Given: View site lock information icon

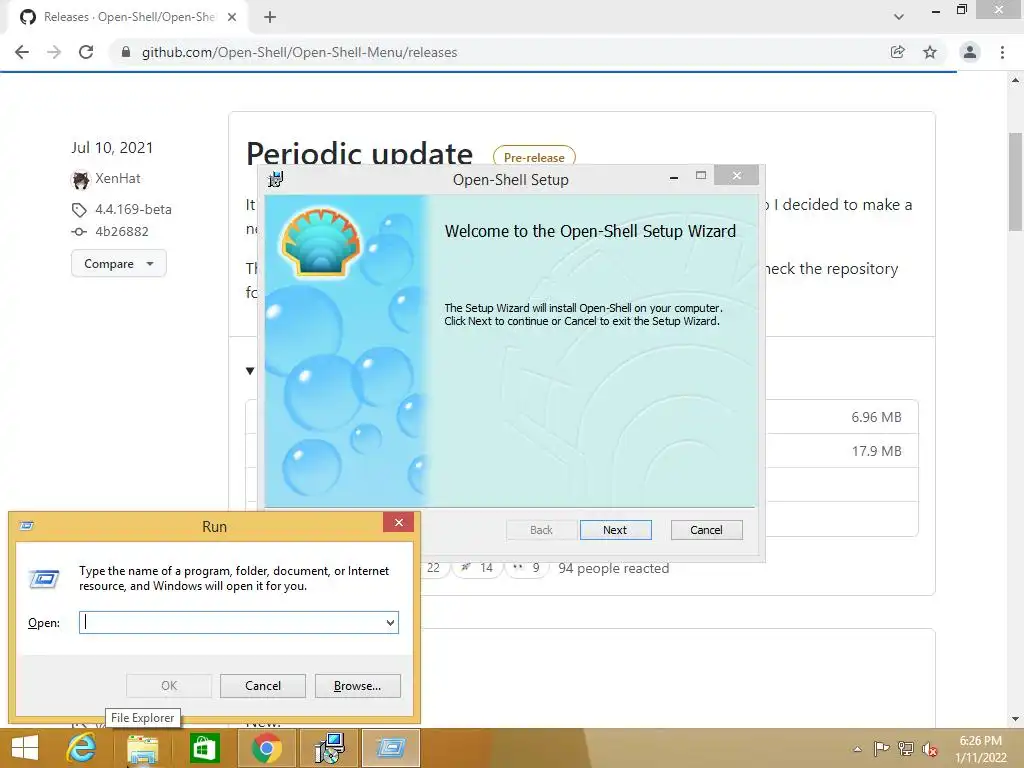Looking at the screenshot, I should point(126,52).
